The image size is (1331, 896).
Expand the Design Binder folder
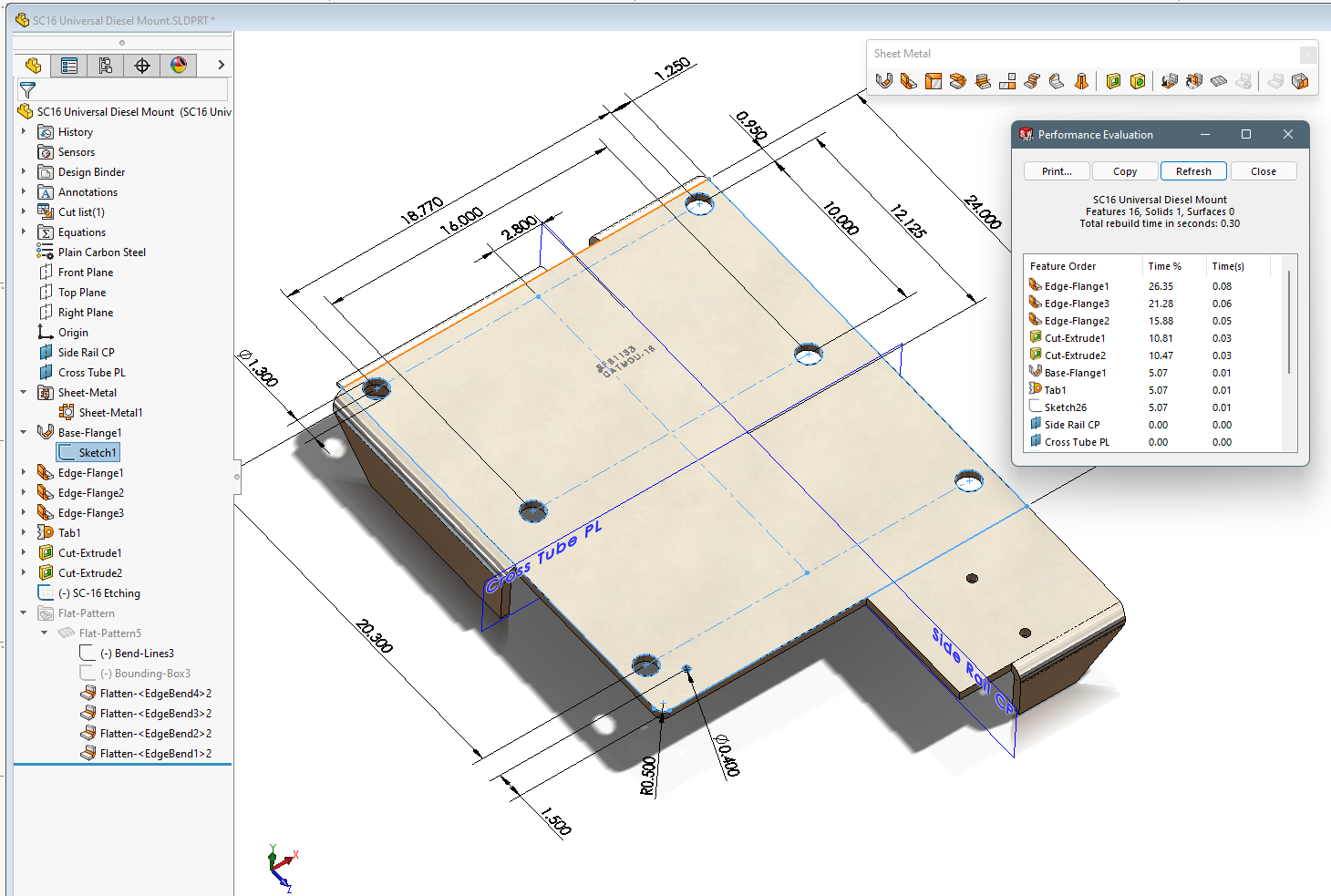[x=24, y=171]
